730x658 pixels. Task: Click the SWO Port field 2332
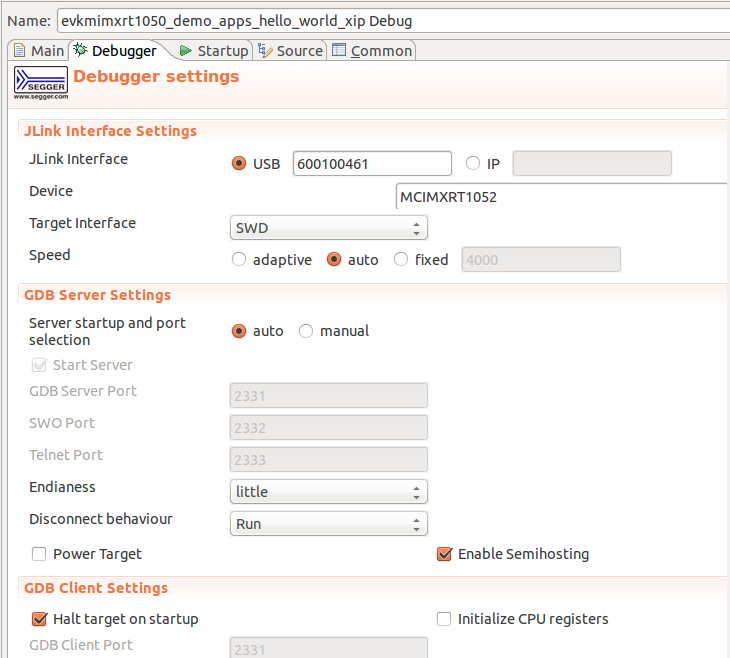(329, 427)
